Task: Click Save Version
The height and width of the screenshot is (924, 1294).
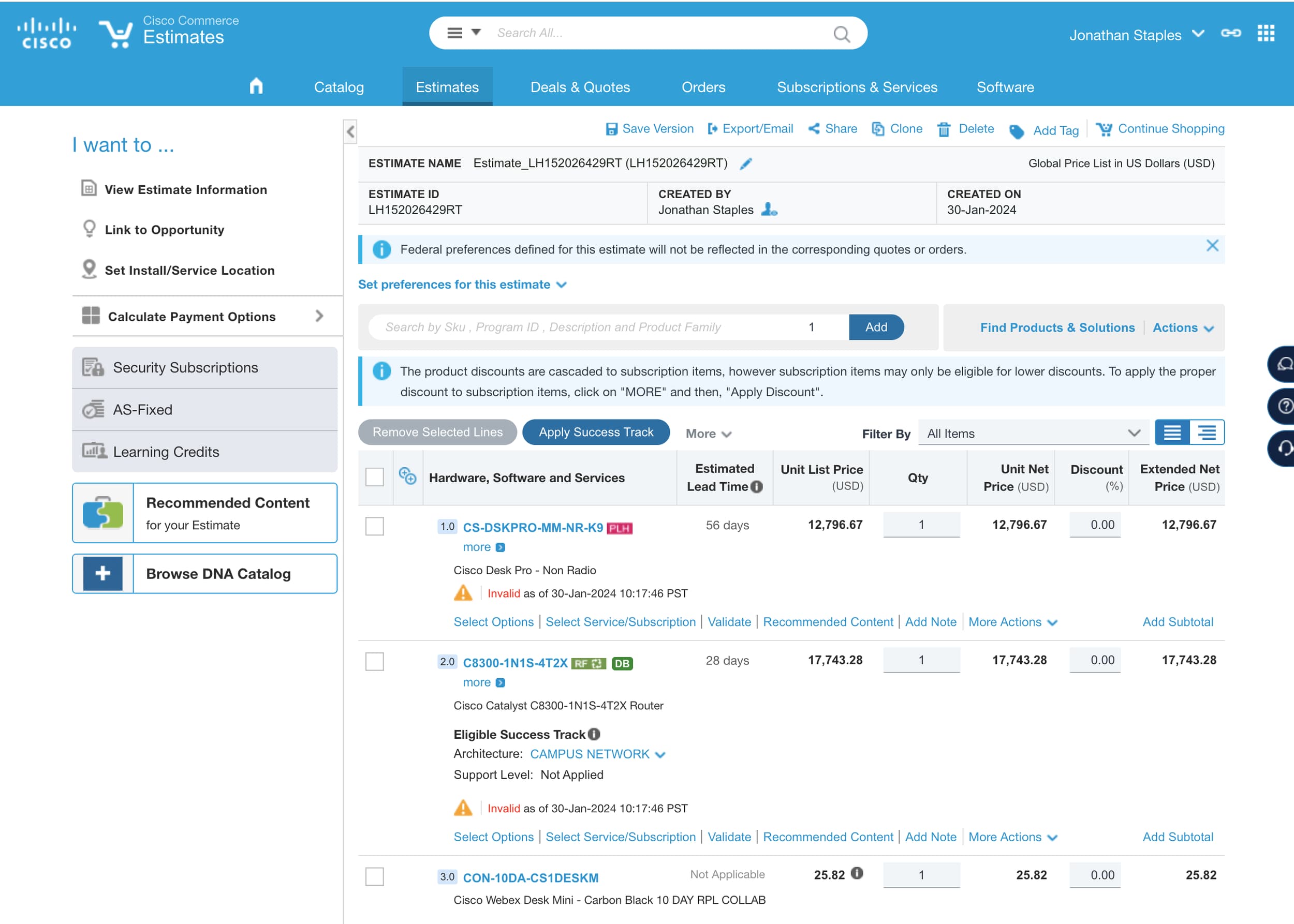Action: coord(650,129)
